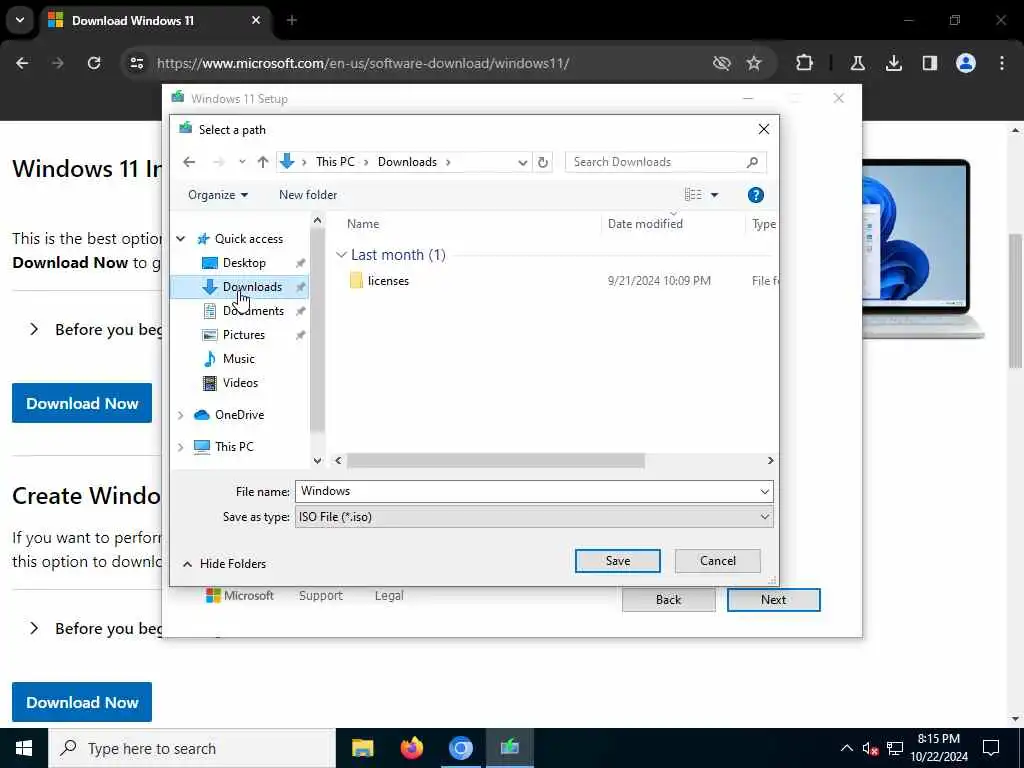Viewport: 1024px width, 768px height.
Task: Expand the This PC tree node
Action: (181, 447)
